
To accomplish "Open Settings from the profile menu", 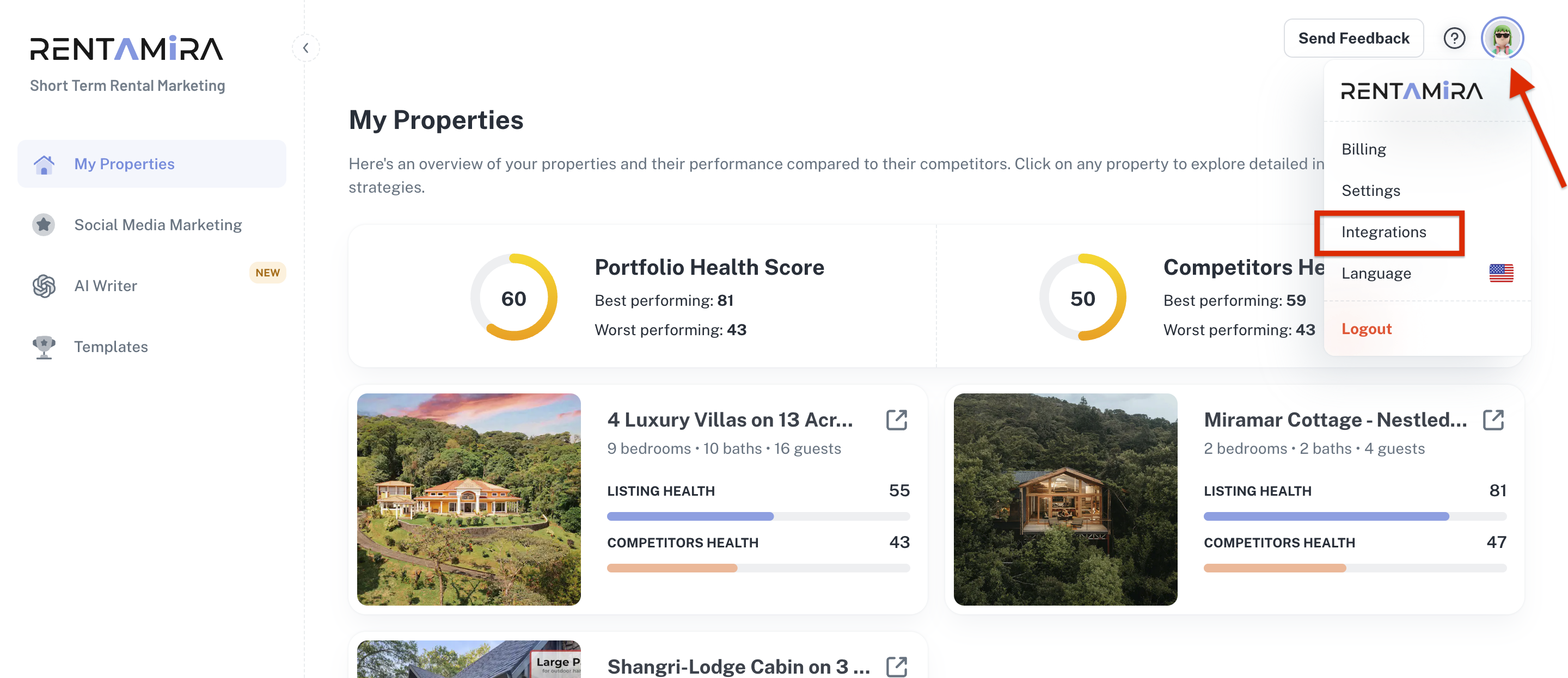I will pyautogui.click(x=1371, y=191).
